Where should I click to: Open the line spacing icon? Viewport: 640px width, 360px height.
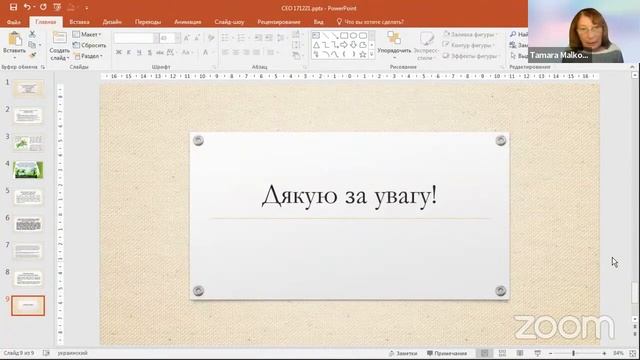pos(281,38)
